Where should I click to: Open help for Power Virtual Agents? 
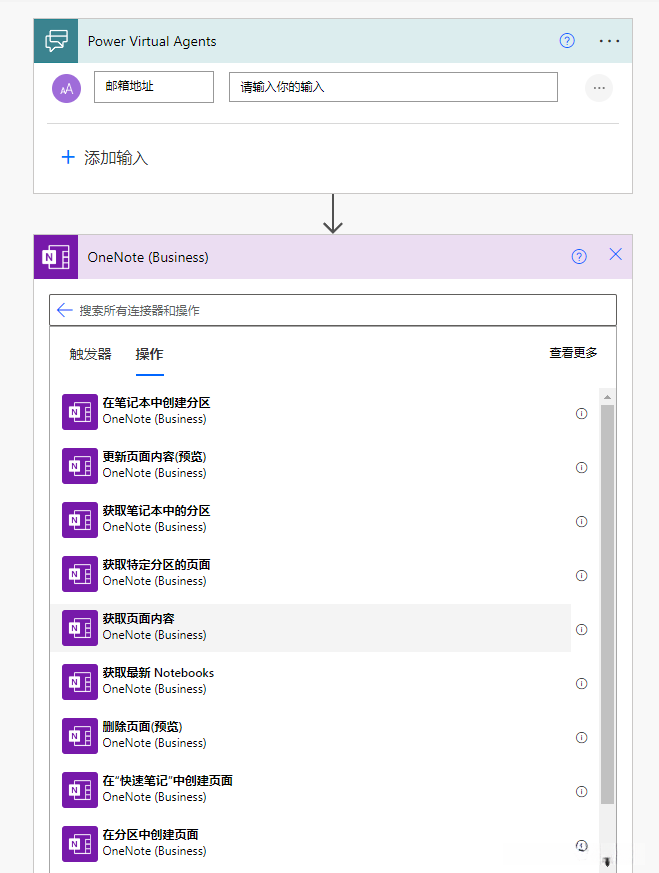pos(567,41)
